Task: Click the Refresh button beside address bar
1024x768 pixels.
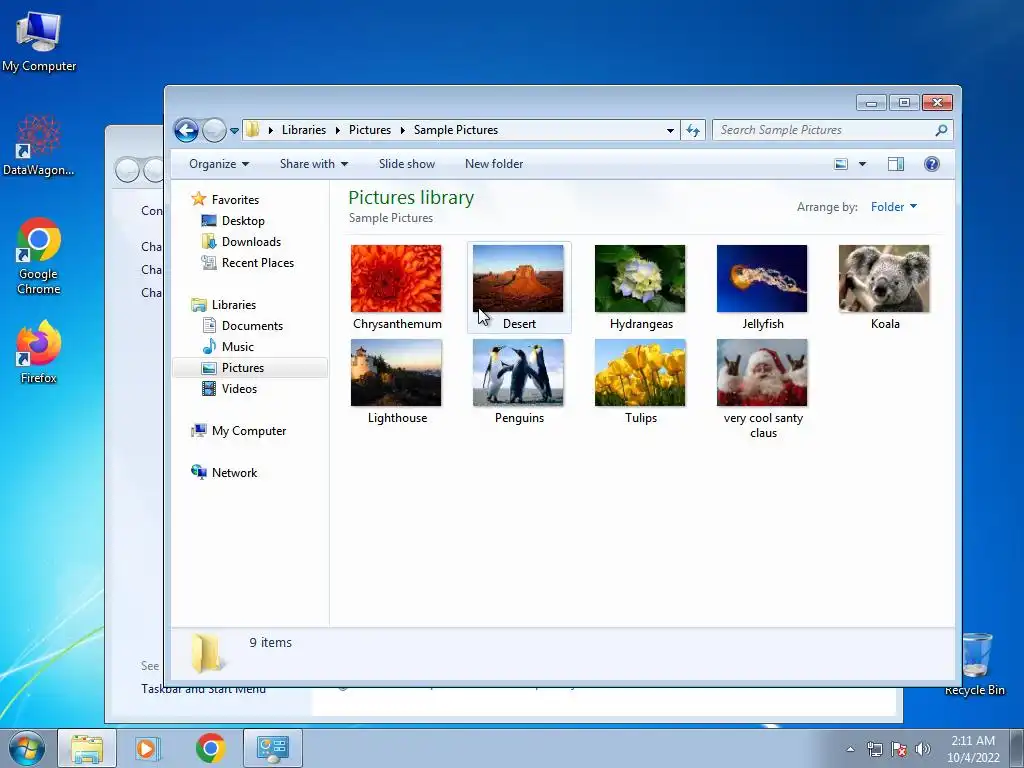Action: pyautogui.click(x=693, y=131)
